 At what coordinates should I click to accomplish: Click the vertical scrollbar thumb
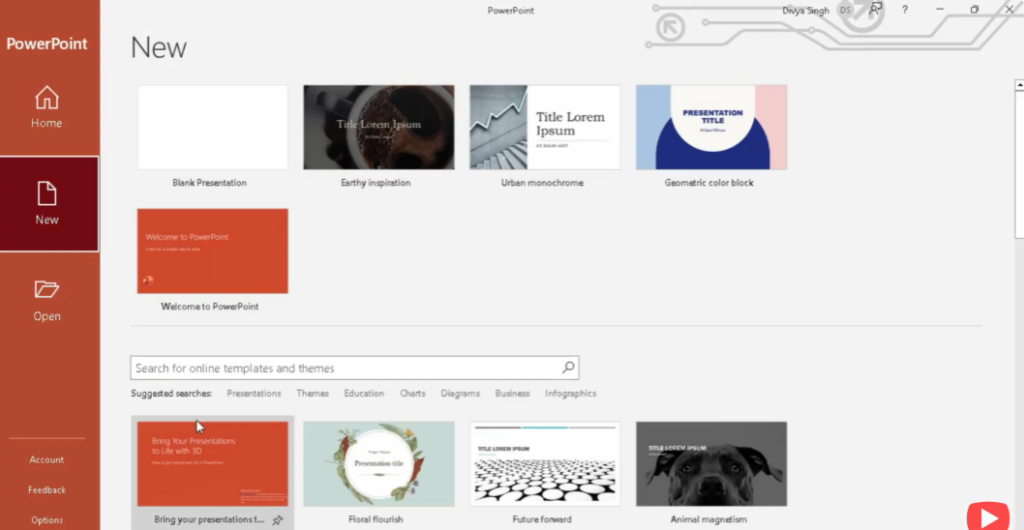[1019, 164]
